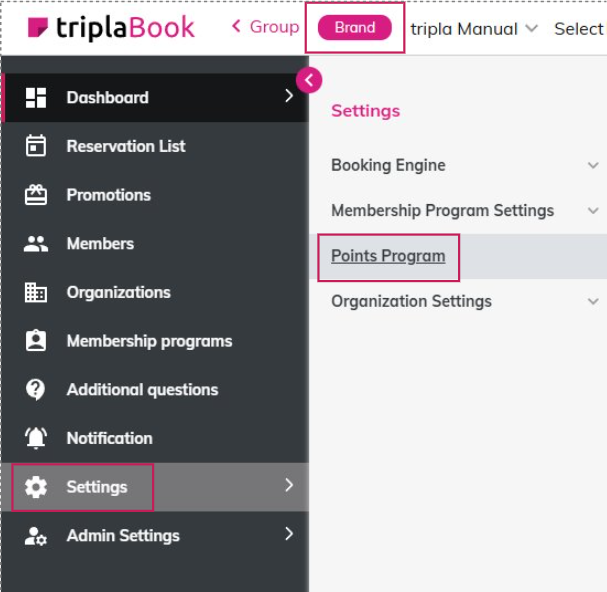The image size is (607, 592).
Task: Click the Membership programs badge icon
Action: pos(36,341)
